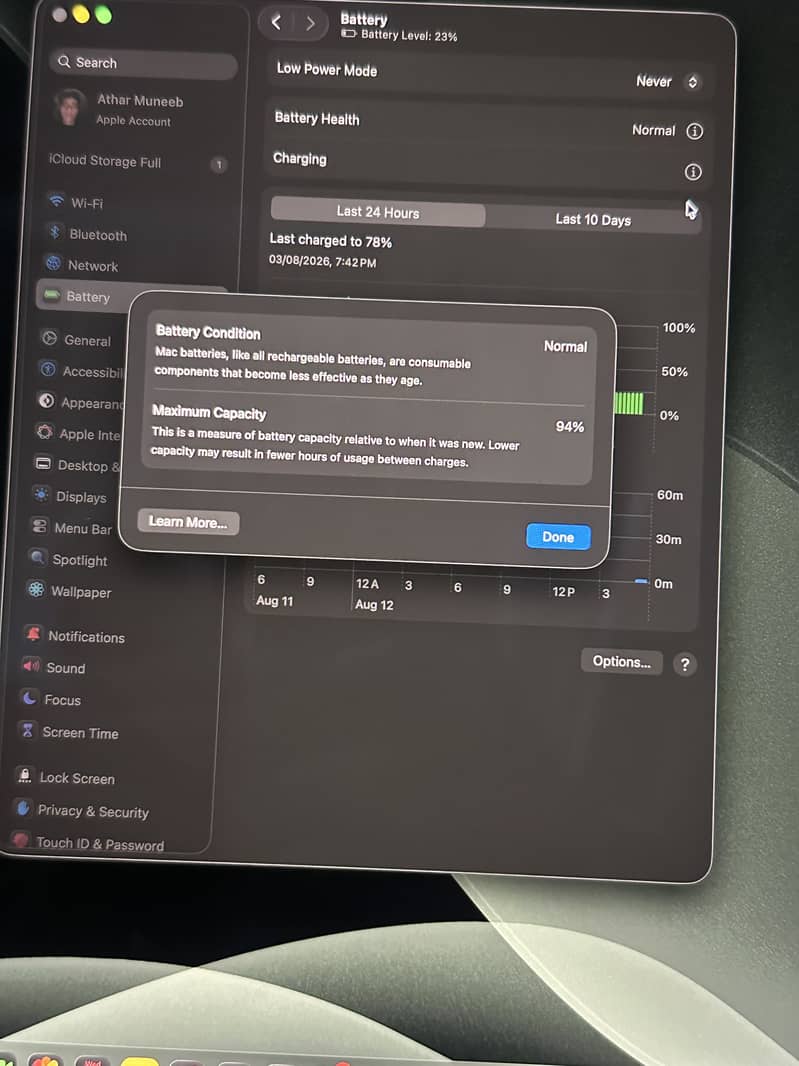Click the Displays sun icon
Screen dimensions: 799x1066
click(x=41, y=494)
